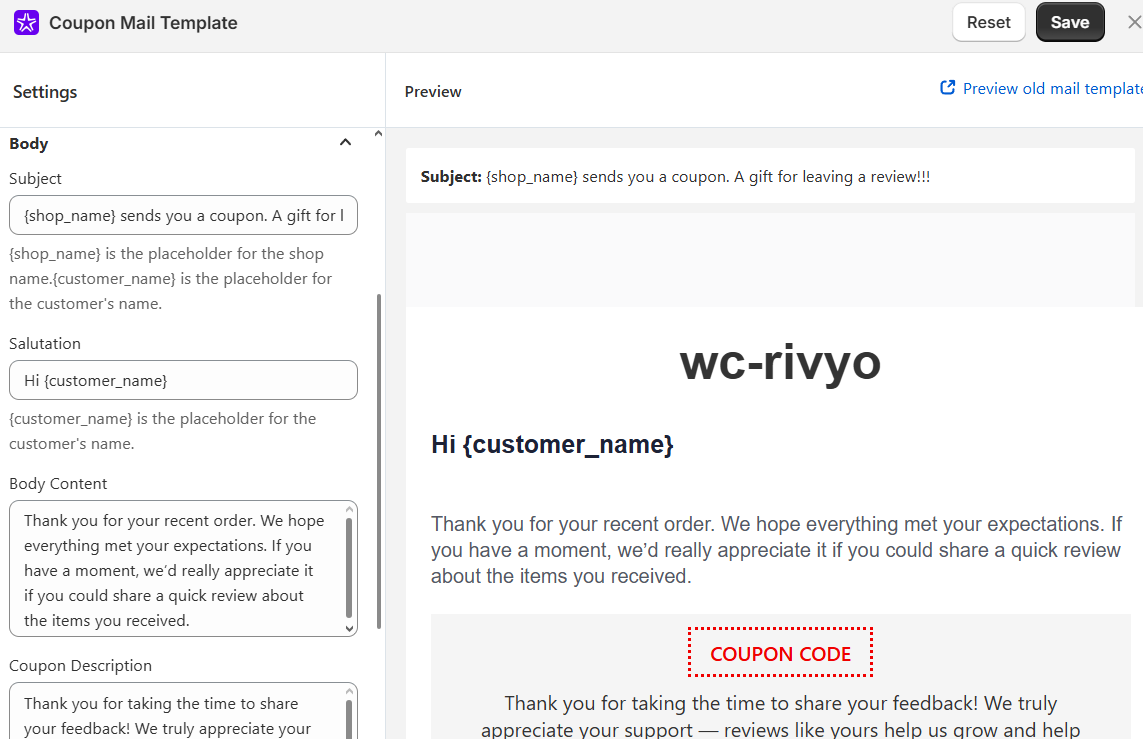The width and height of the screenshot is (1143, 739).
Task: Save the coupon mail template
Action: (x=1069, y=23)
